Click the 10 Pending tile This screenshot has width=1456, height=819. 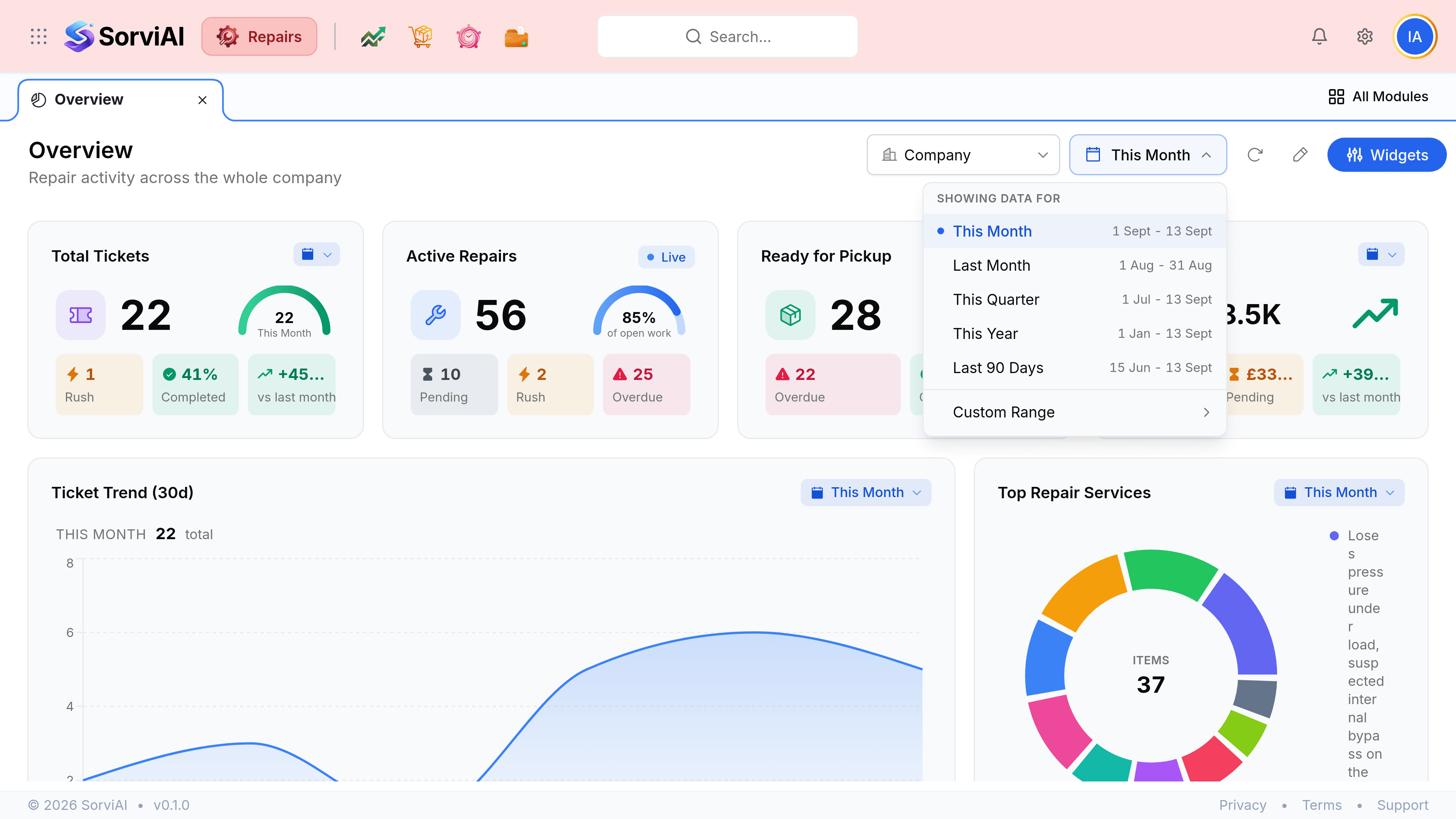(455, 384)
